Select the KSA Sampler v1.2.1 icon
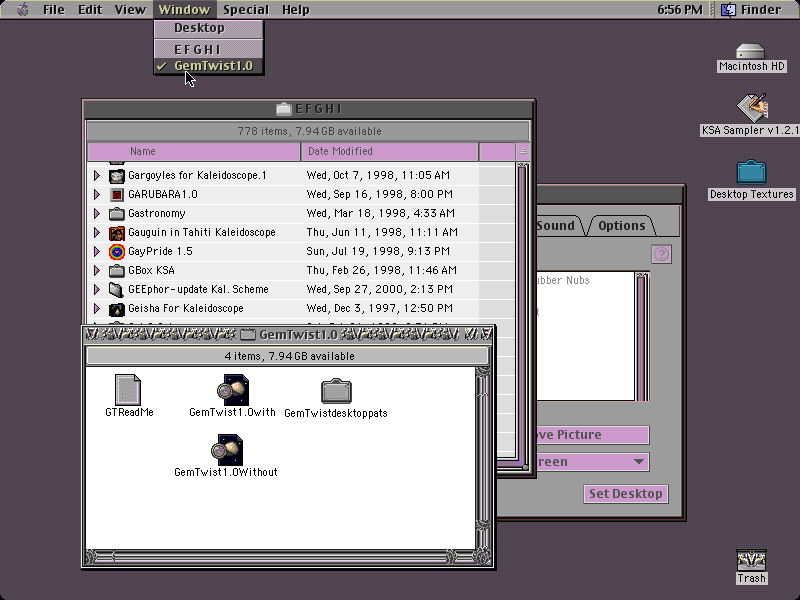 click(752, 107)
